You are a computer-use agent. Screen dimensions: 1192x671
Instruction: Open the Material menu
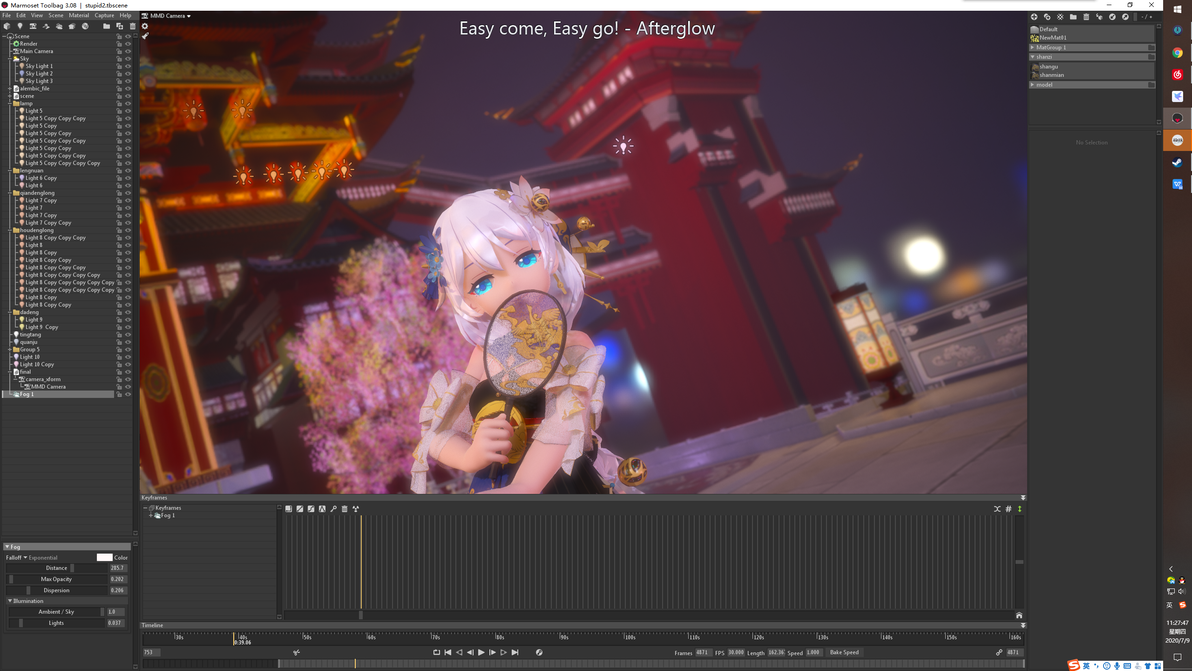(78, 15)
